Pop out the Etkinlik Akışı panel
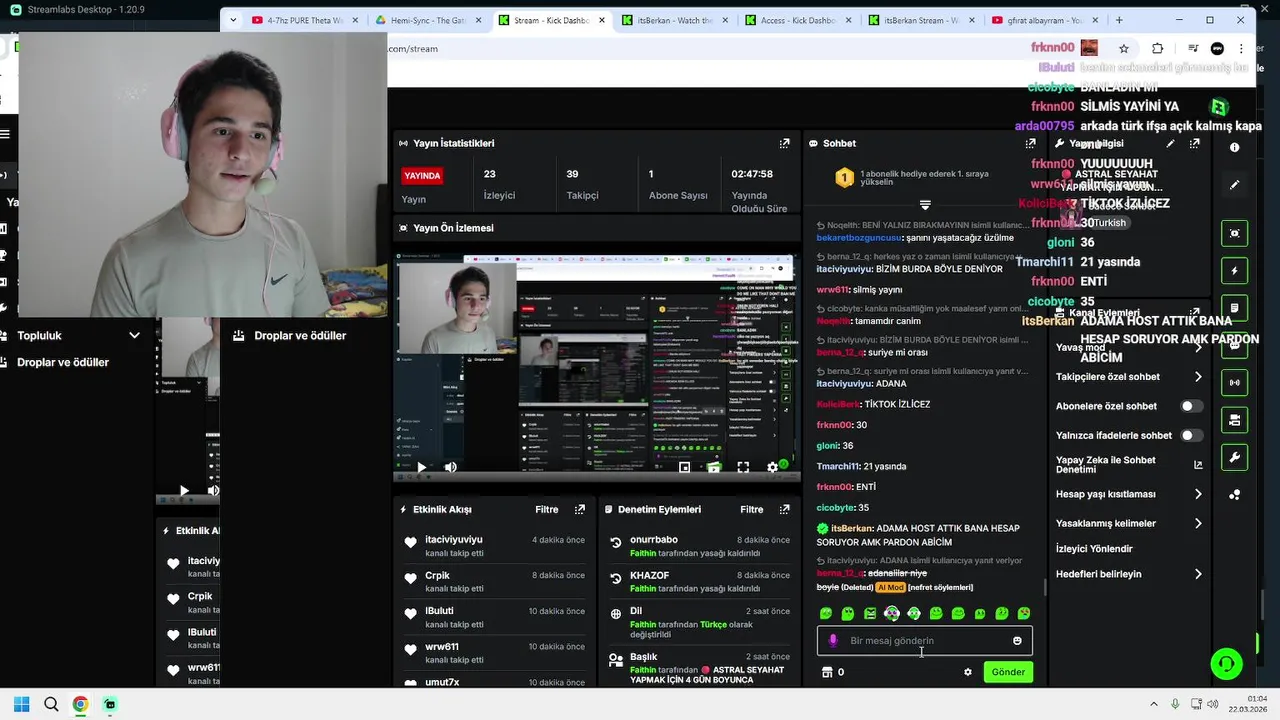Screen dimensions: 1280x720 pos(579,509)
